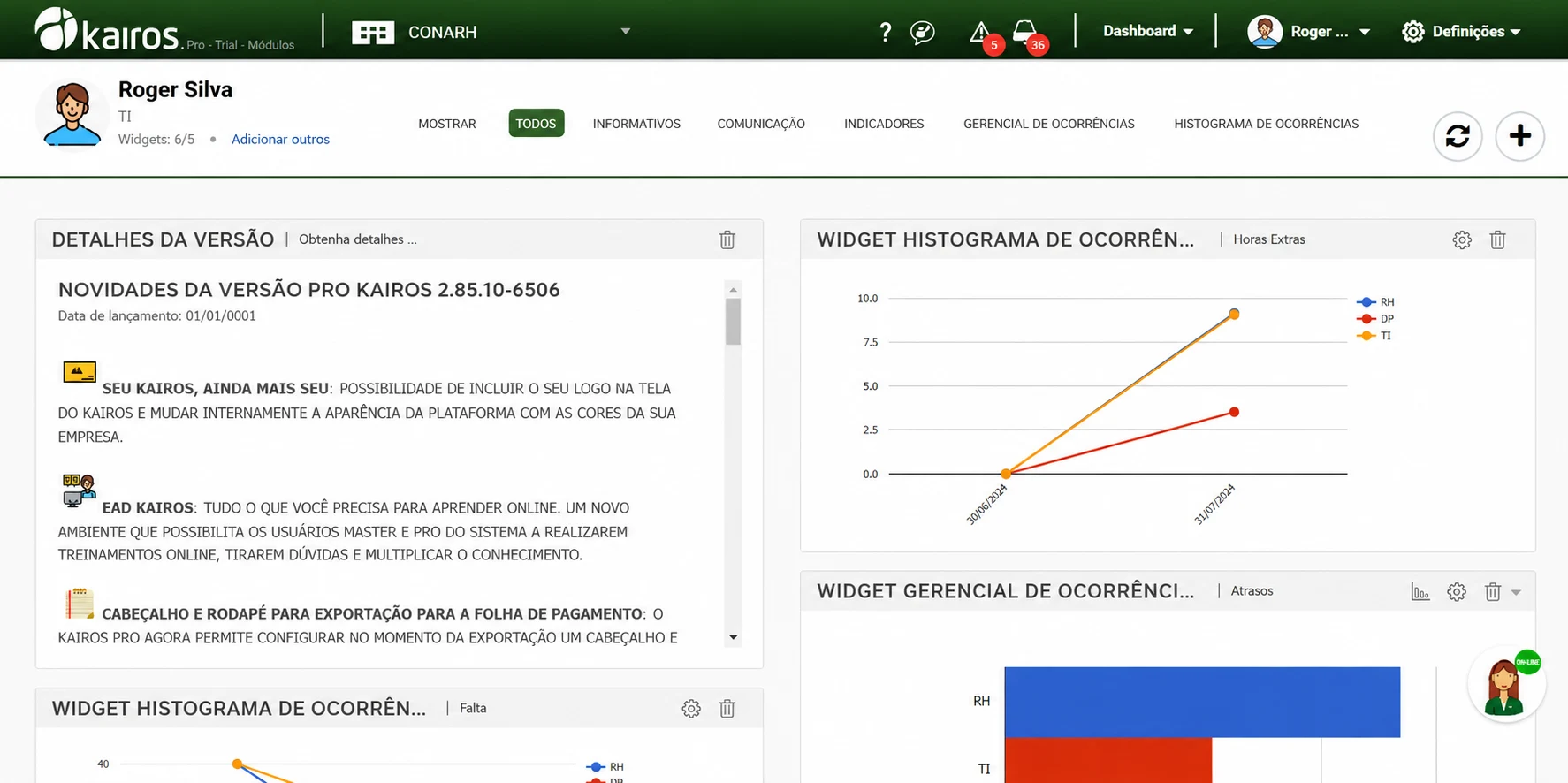Click the TI red bar in Atrasos chart
Viewport: 1568px width, 783px height.
tap(1108, 760)
